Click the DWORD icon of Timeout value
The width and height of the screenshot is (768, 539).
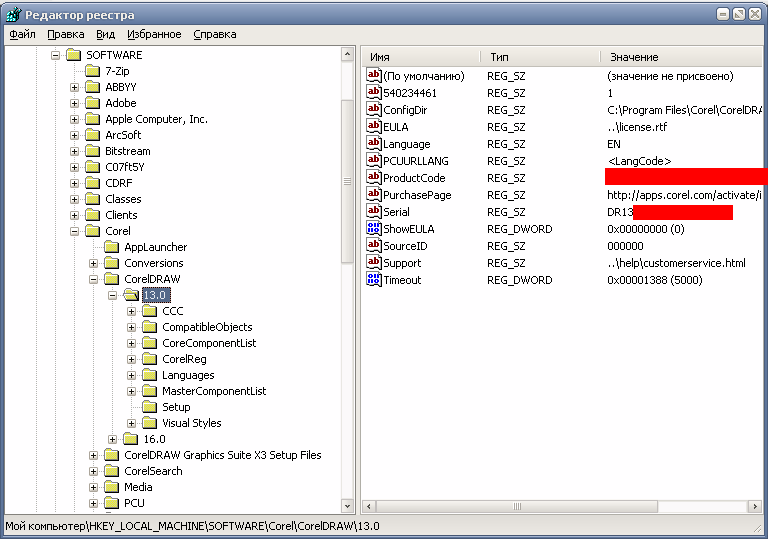374,279
